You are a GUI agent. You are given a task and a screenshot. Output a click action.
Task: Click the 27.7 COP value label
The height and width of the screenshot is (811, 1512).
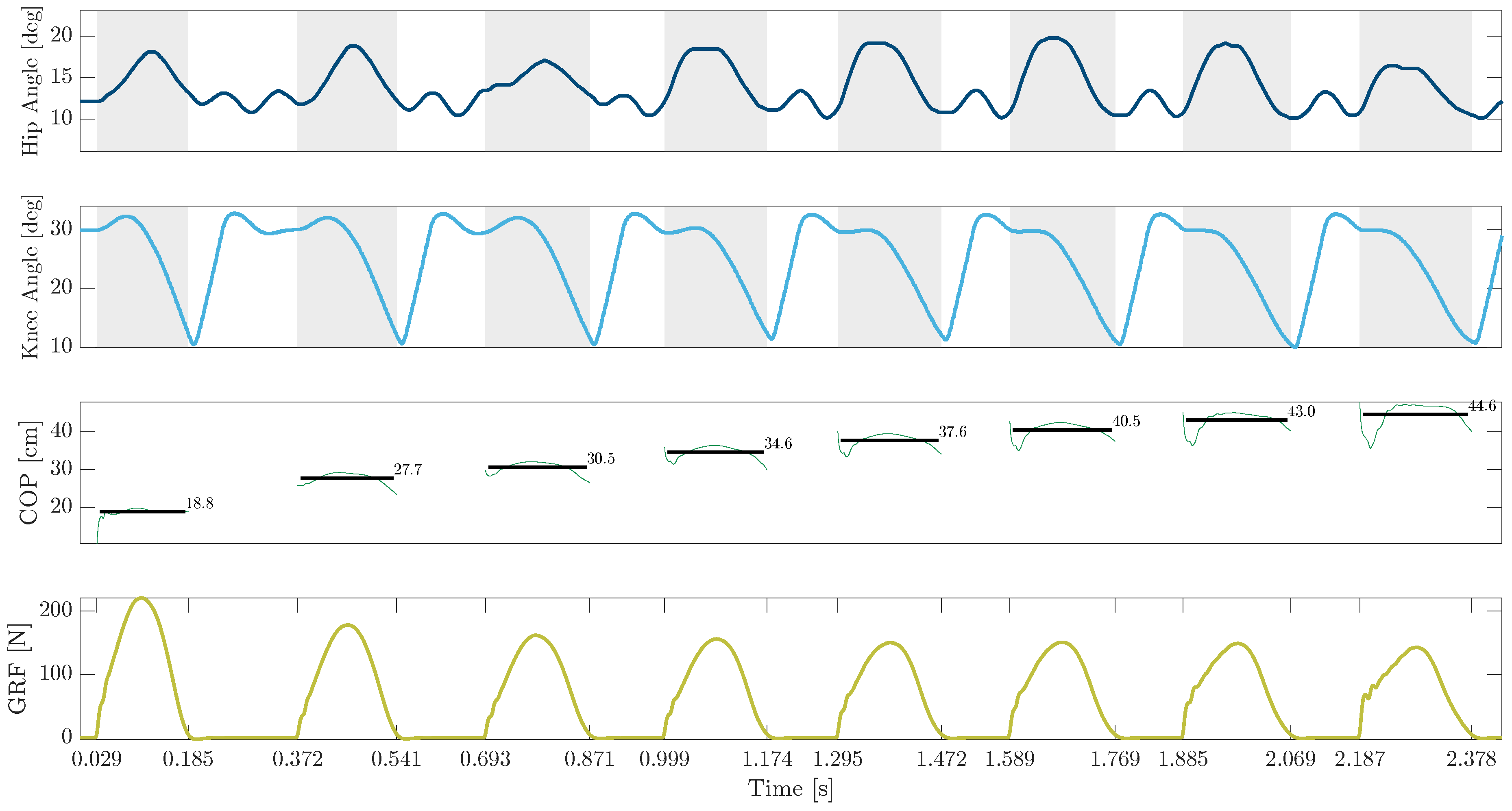click(x=407, y=470)
